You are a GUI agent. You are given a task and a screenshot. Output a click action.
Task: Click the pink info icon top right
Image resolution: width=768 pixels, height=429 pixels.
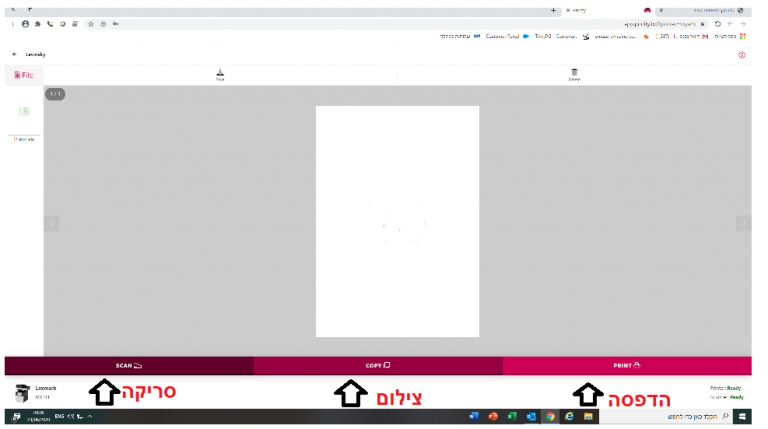(x=742, y=55)
